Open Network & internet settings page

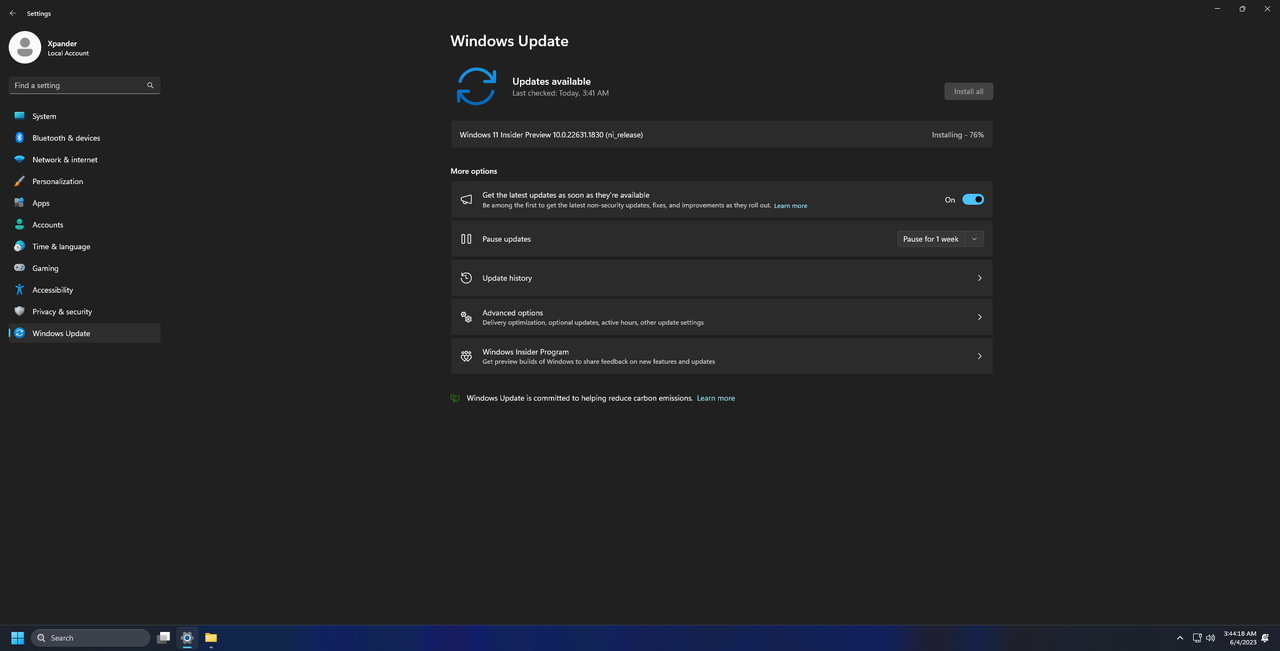click(x=85, y=160)
